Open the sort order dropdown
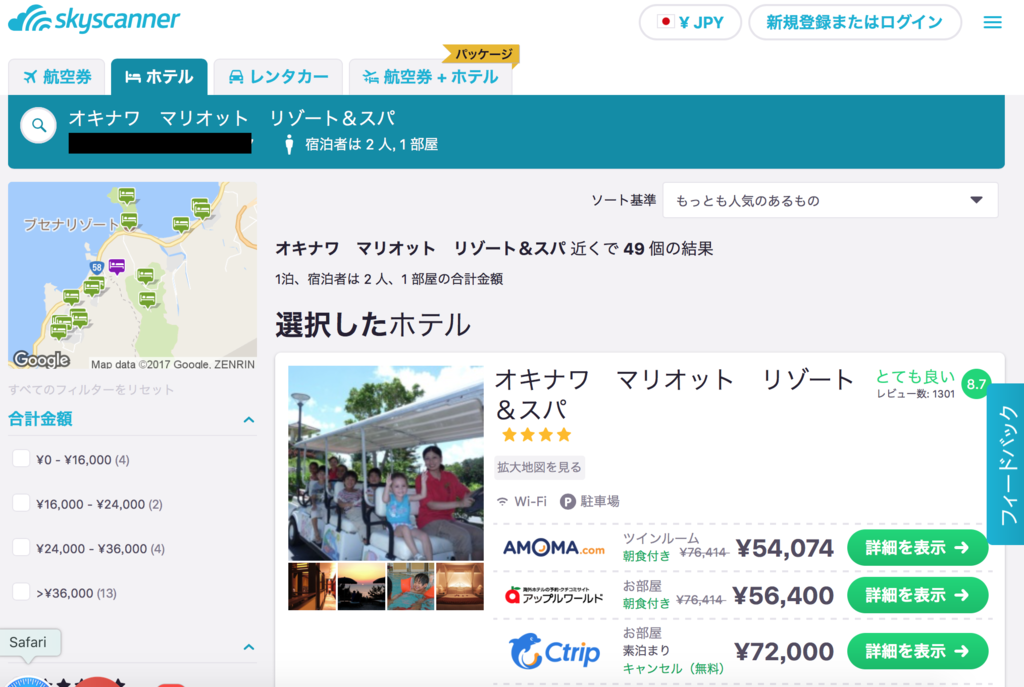 830,200
